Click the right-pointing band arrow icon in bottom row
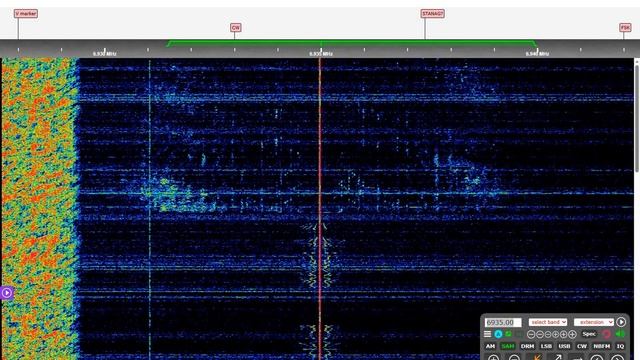 577,358
